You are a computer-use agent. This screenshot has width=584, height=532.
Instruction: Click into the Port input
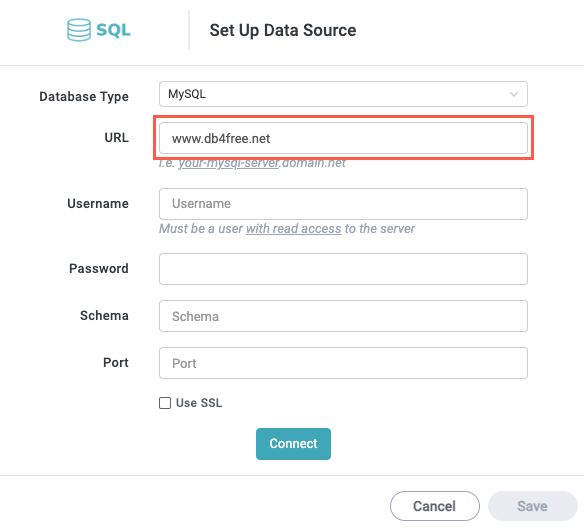pyautogui.click(x=343, y=363)
